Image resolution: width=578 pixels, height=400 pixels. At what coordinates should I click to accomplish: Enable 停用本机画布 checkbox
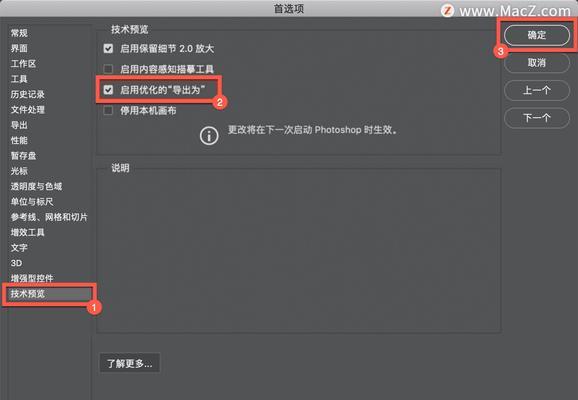pyautogui.click(x=108, y=110)
